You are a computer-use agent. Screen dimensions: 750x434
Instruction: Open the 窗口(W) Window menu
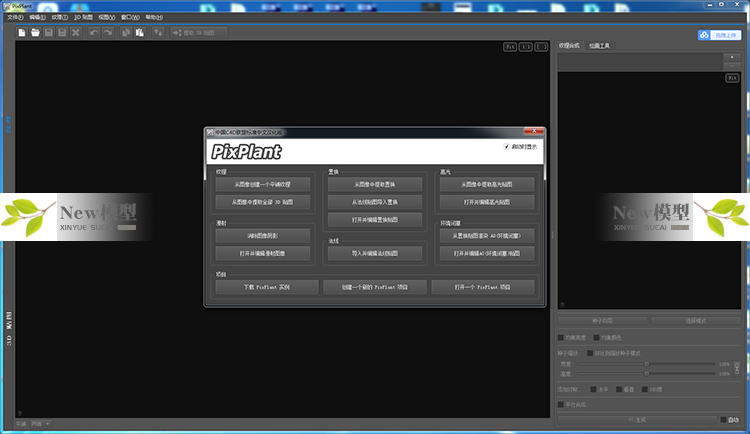click(130, 17)
